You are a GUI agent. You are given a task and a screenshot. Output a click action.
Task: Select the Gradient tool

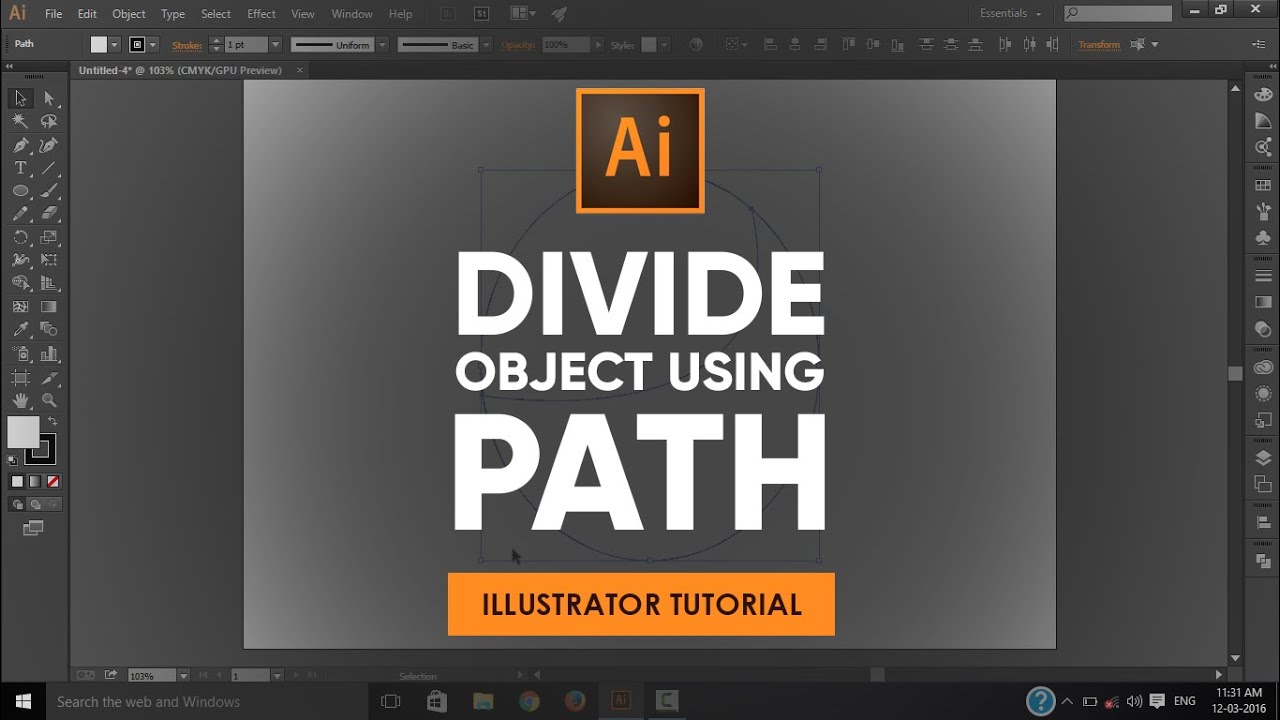pos(49,307)
